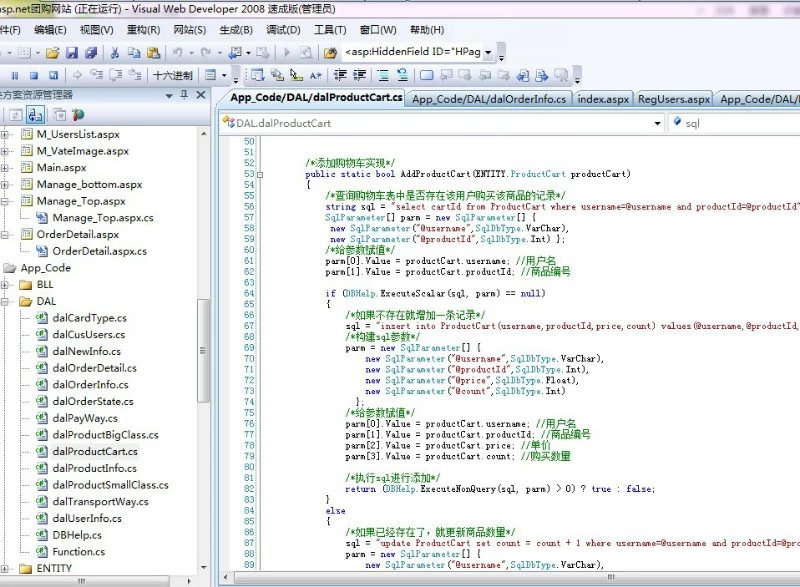Collapse the OrderDetail.aspx node

click(5, 235)
